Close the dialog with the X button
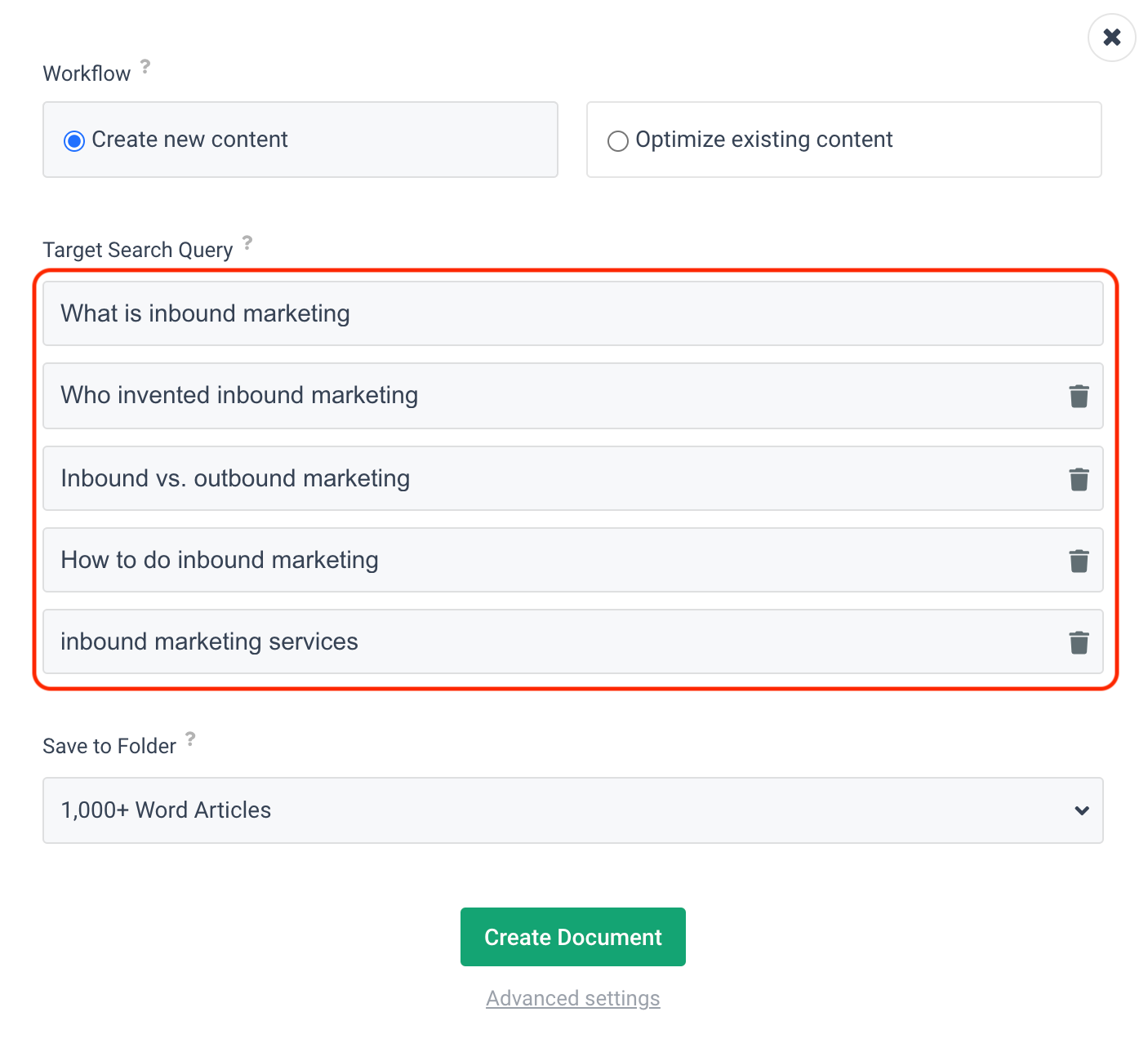Viewport: 1148px width, 1043px height. [1111, 38]
